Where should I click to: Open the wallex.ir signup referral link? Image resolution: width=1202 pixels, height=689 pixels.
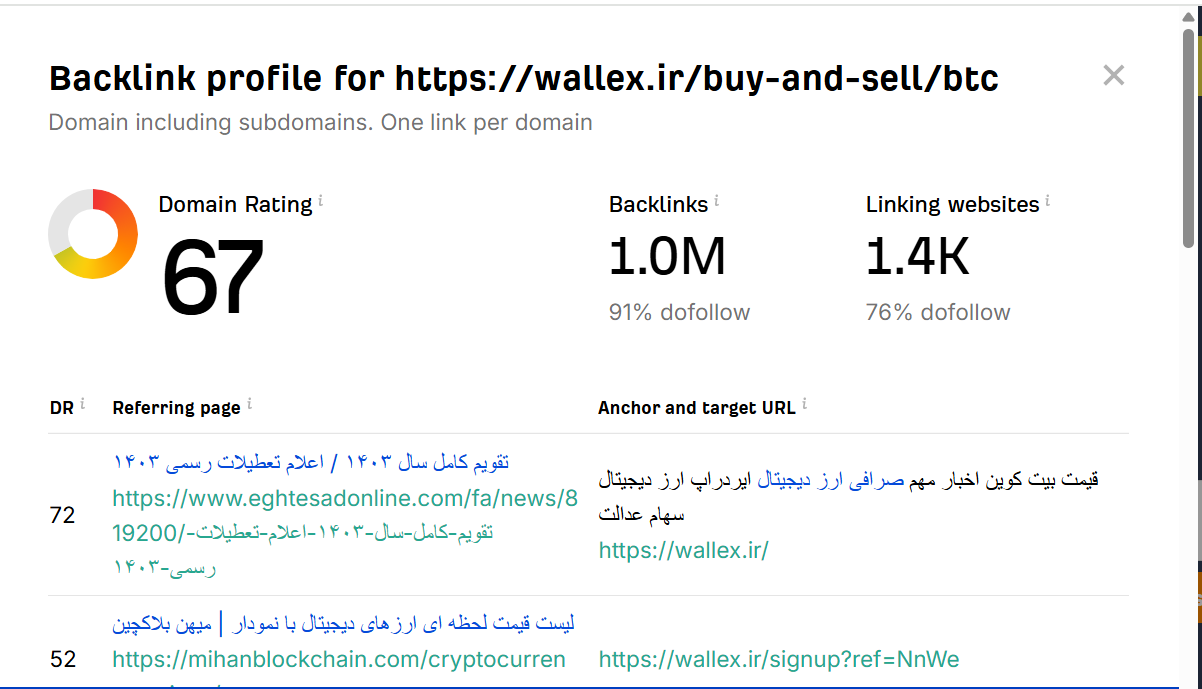pos(778,659)
